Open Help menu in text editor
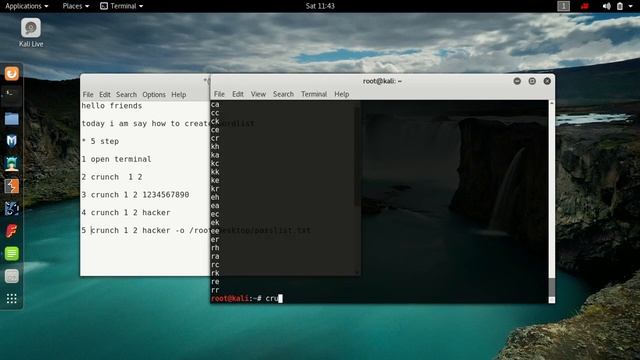Viewport: 640px width, 360px height. 178,94
